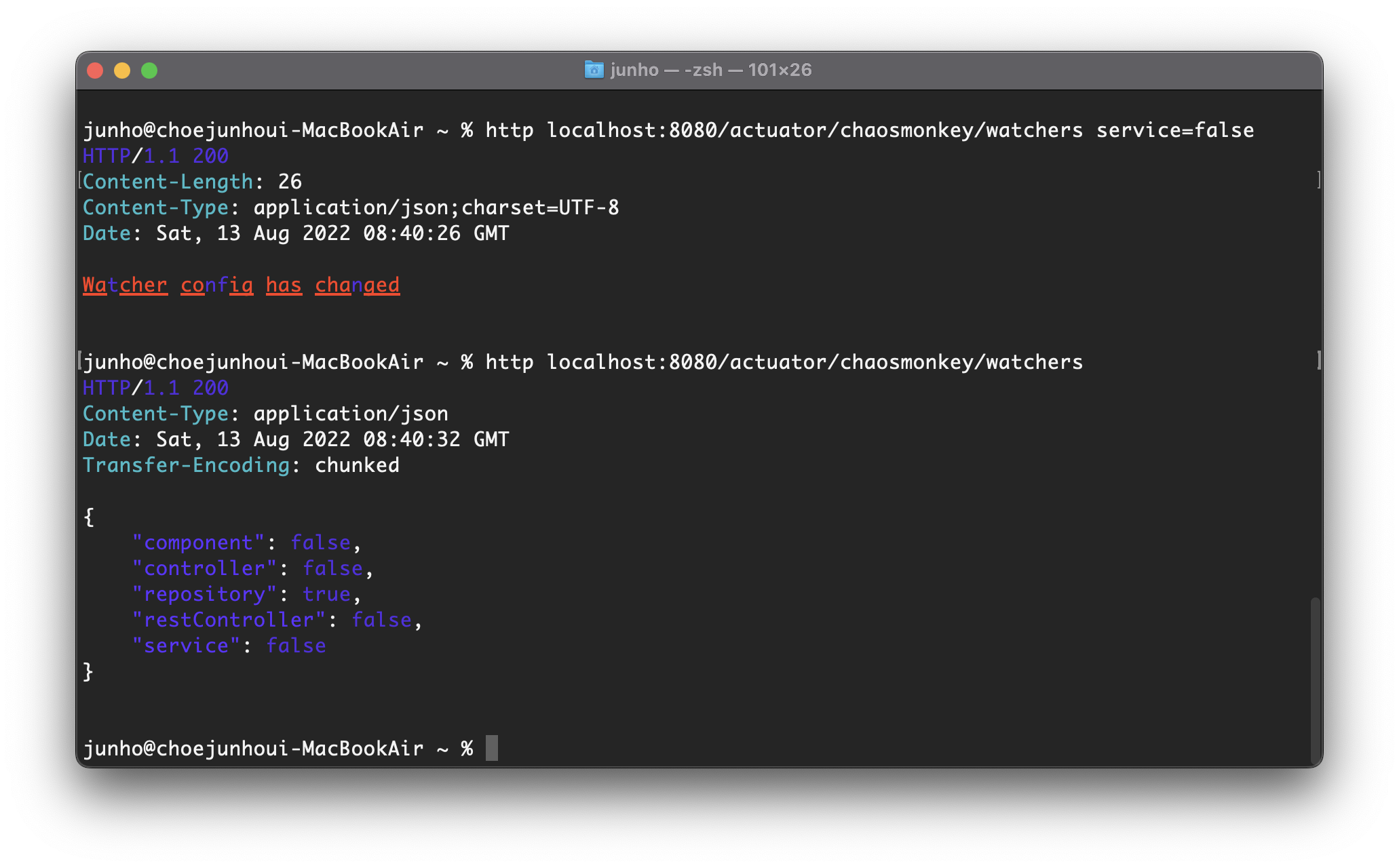
Task: Click the "restController" JSON key
Action: (229, 620)
